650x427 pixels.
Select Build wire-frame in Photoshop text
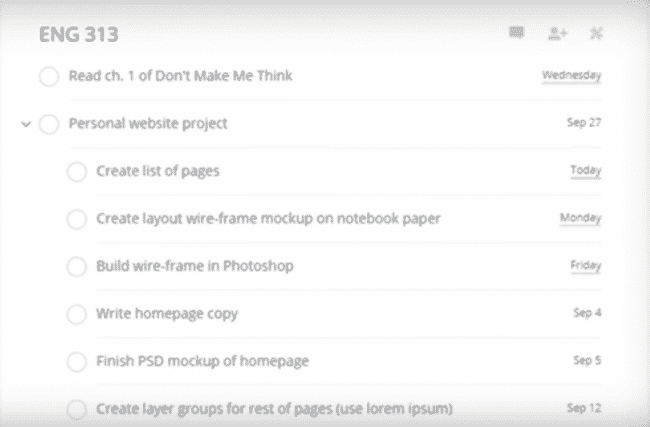tap(195, 266)
